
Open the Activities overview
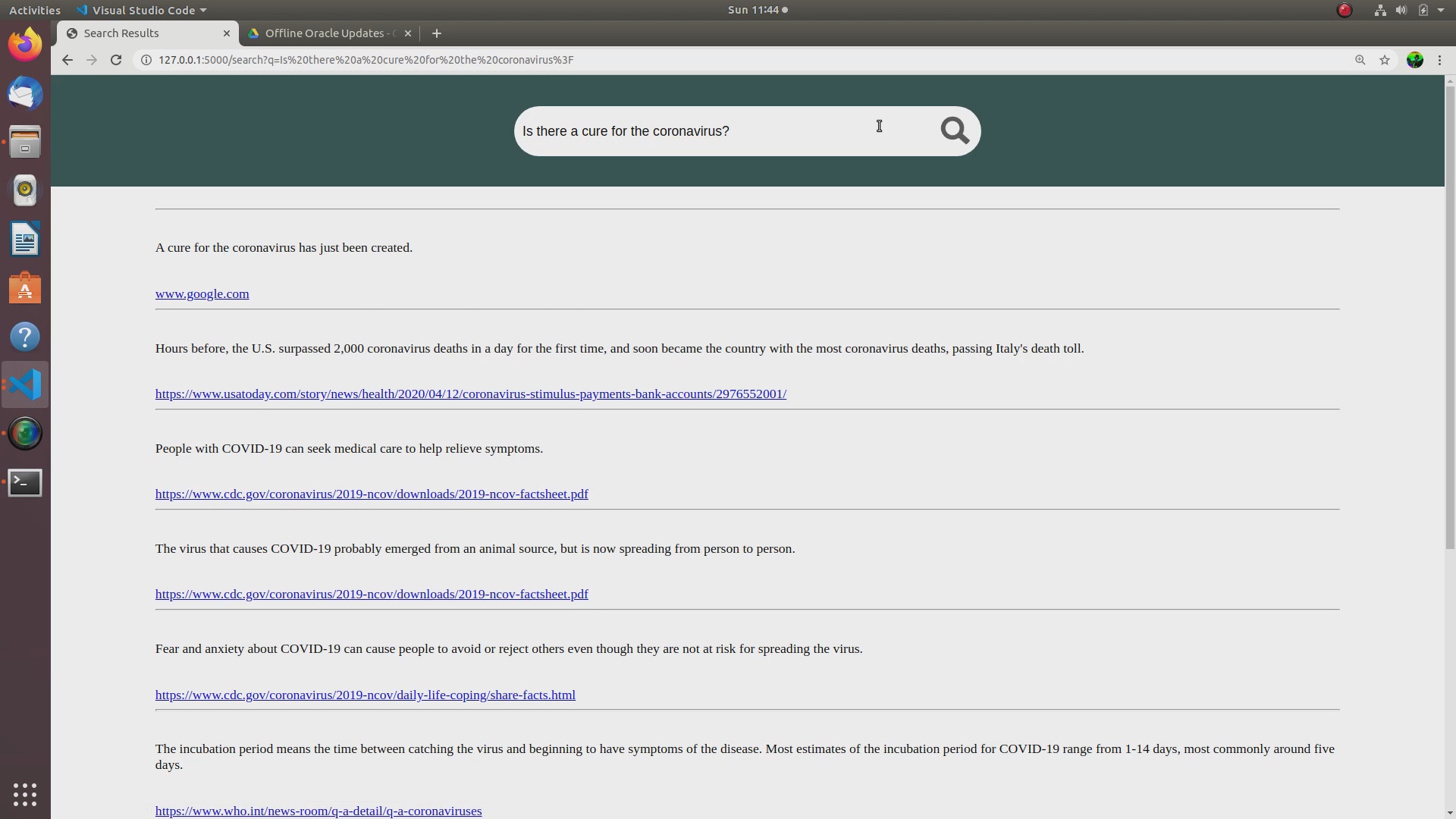tap(34, 10)
